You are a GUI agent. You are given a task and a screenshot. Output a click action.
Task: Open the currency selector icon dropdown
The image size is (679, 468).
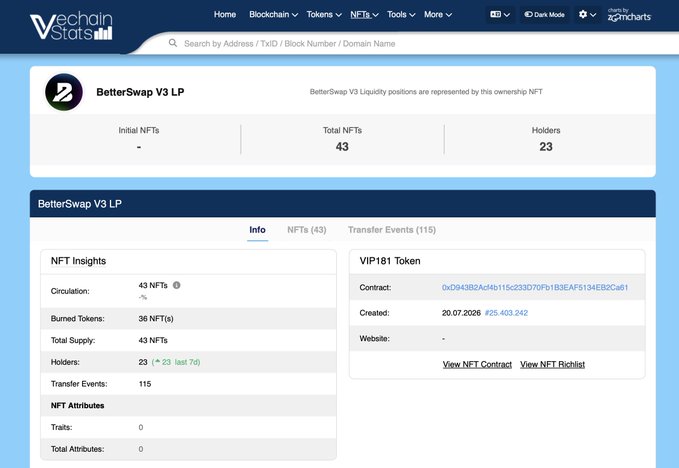click(500, 14)
